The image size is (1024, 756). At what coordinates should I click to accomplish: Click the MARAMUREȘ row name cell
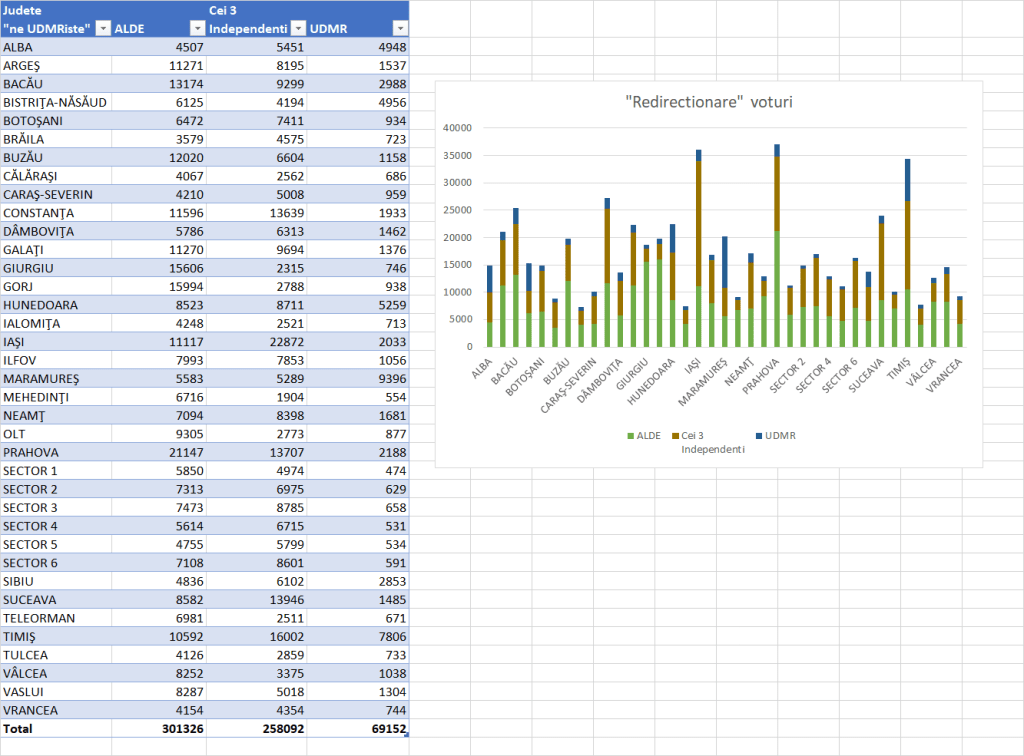[x=55, y=379]
